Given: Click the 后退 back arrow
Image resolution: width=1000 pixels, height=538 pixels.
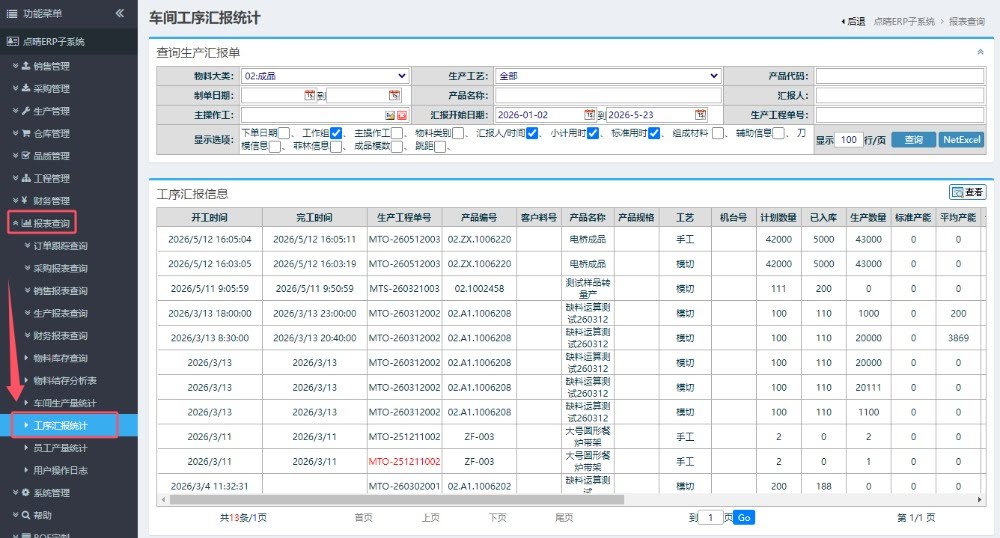Looking at the screenshot, I should click(x=853, y=21).
